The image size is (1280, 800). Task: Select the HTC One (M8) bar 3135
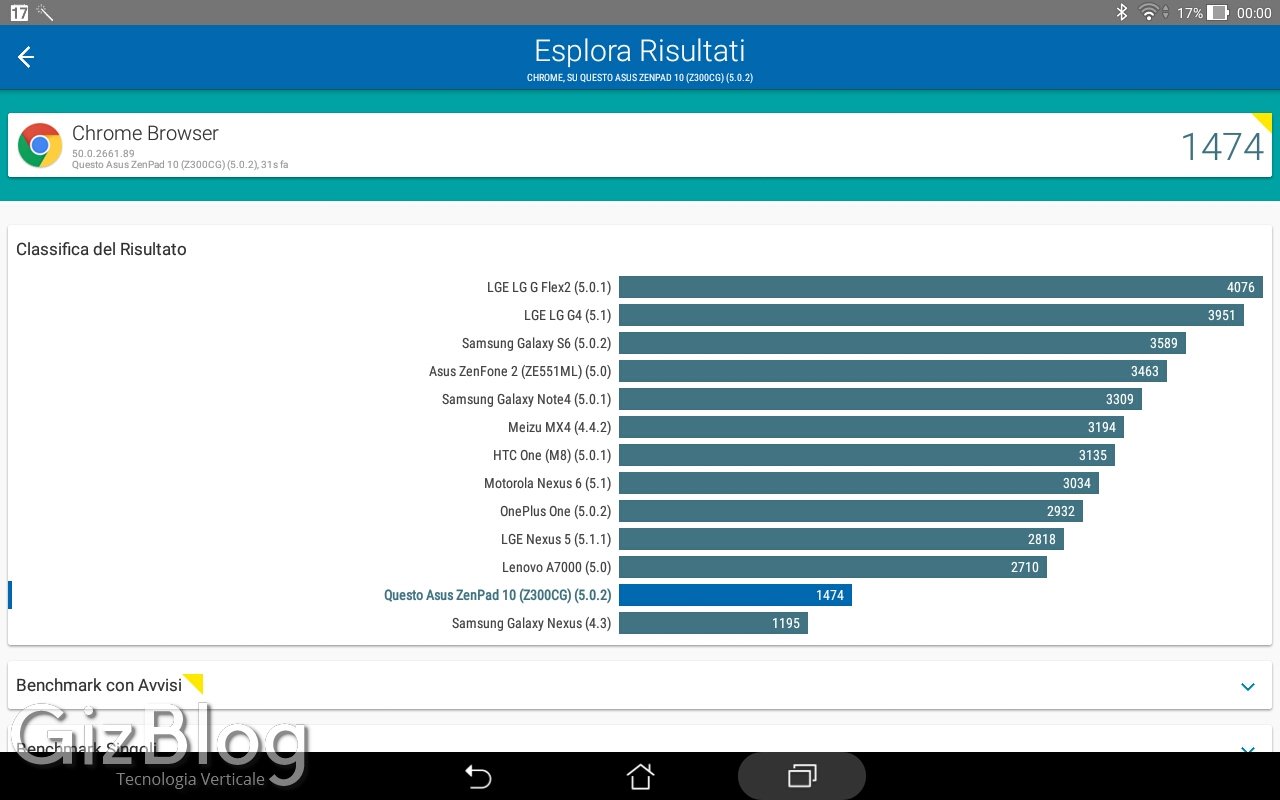[x=867, y=455]
